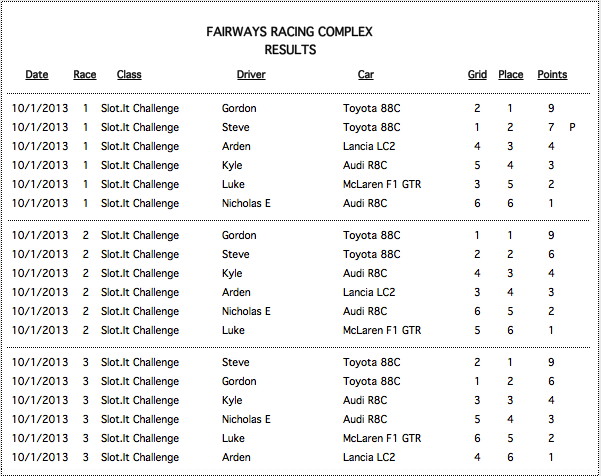Viewport: 601px width, 476px height.
Task: Click Nicholas E in race 3
Action: pyautogui.click(x=246, y=419)
